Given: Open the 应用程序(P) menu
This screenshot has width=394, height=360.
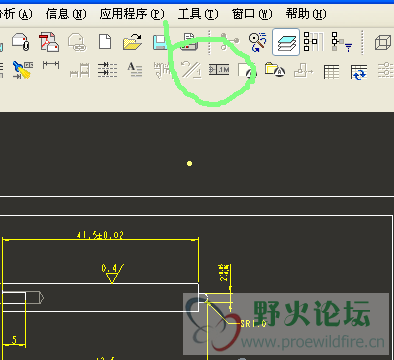Looking at the screenshot, I should [132, 14].
